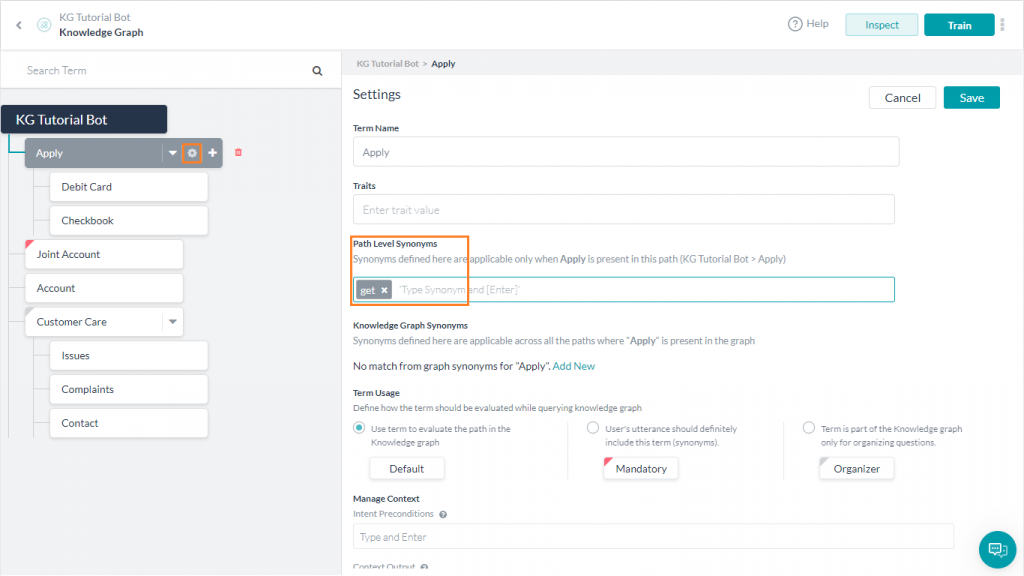The width and height of the screenshot is (1024, 576).
Task: Click the back arrow beside KG Tutorial Bot
Action: [x=18, y=24]
